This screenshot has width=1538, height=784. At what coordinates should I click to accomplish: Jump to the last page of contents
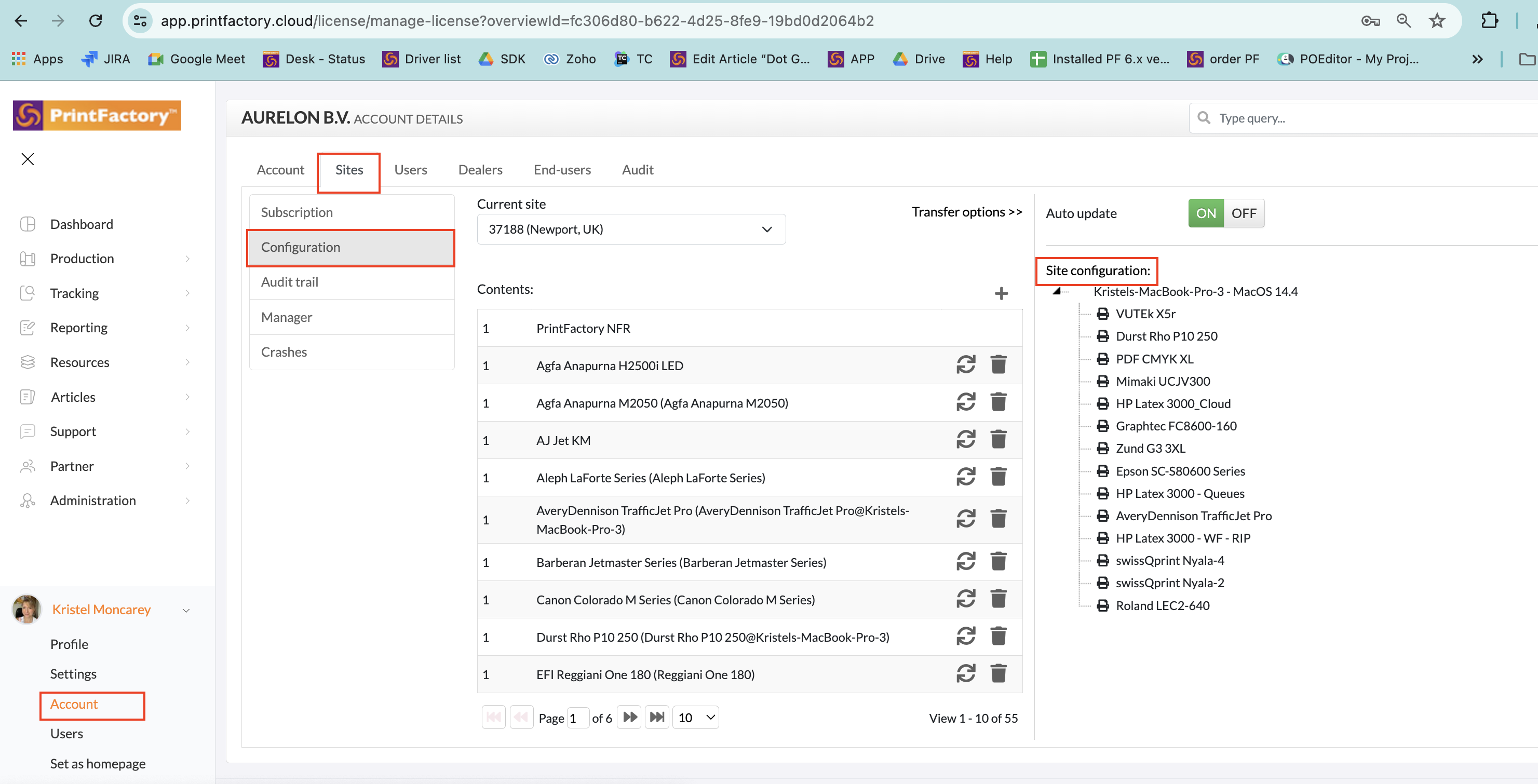pos(657,717)
